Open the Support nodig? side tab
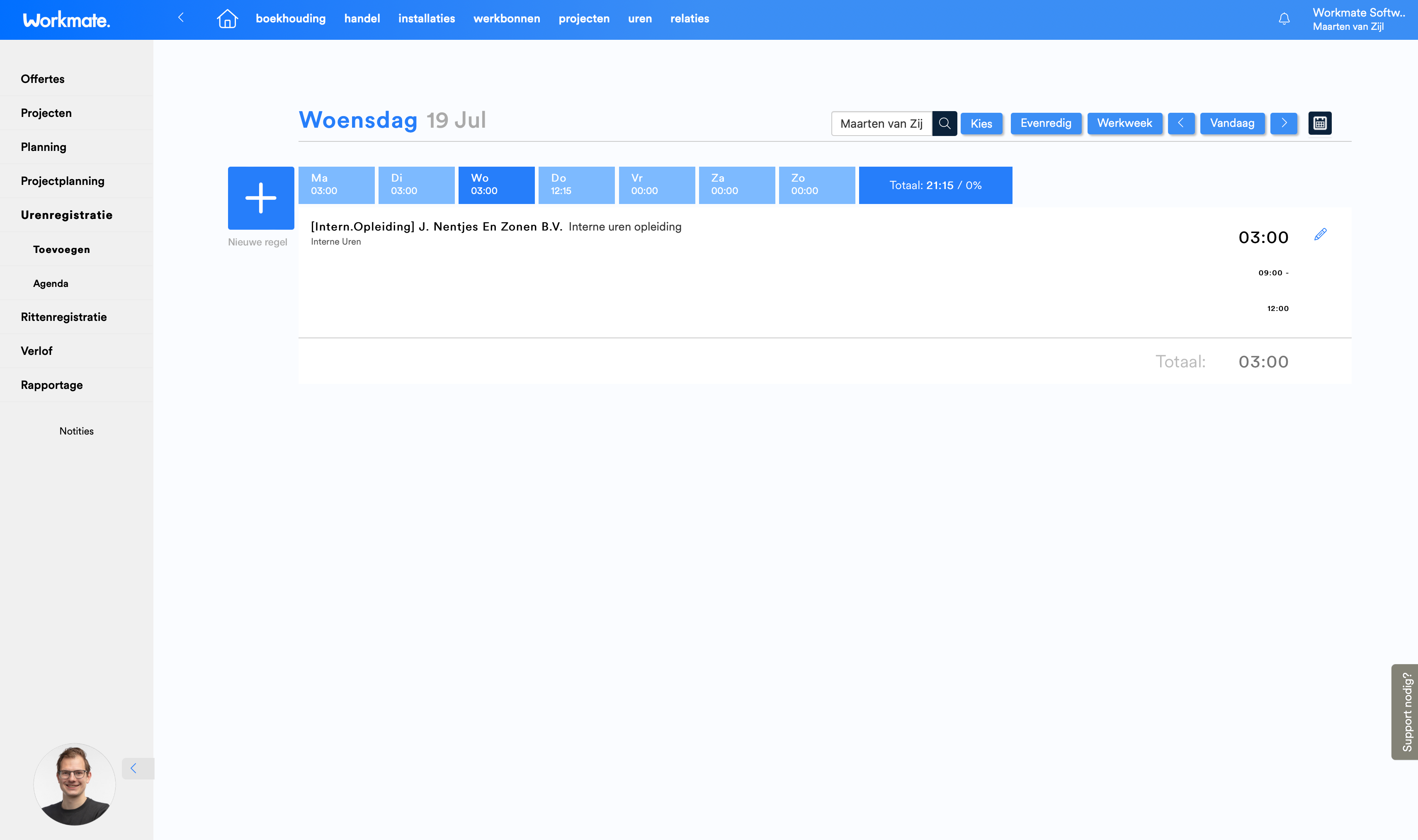This screenshot has width=1418, height=840. tap(1406, 711)
